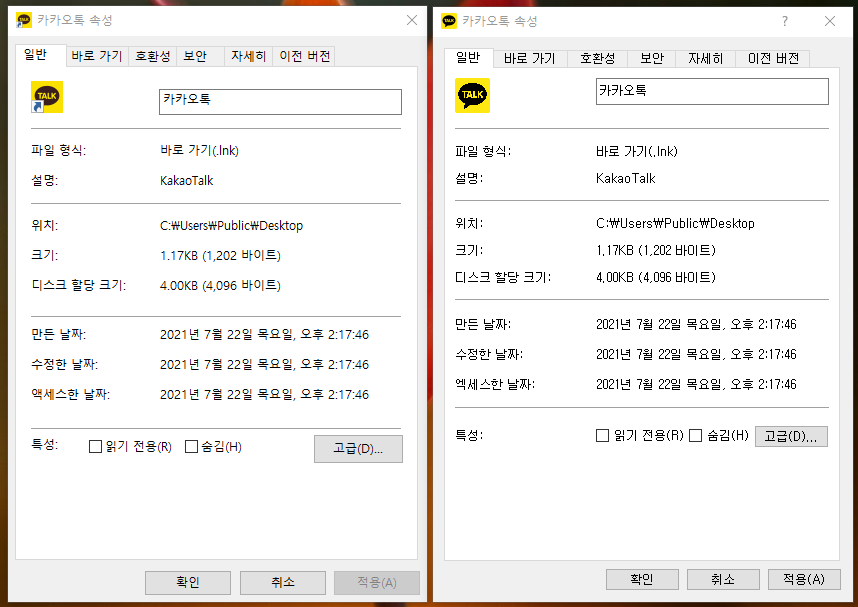
Task: Click 수정한 날짜 date value, right window
Action: pyautogui.click(x=696, y=355)
